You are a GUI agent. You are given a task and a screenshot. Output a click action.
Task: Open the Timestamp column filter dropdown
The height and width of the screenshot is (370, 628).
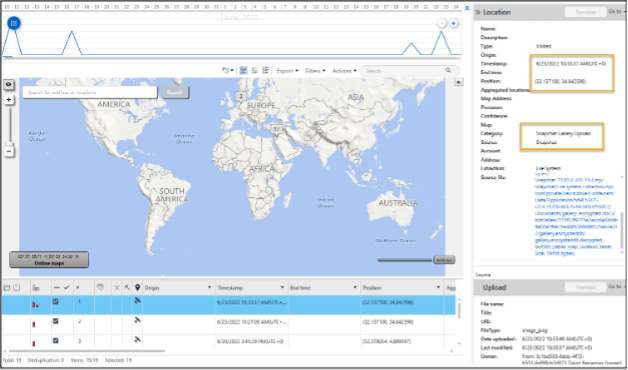[x=282, y=288]
